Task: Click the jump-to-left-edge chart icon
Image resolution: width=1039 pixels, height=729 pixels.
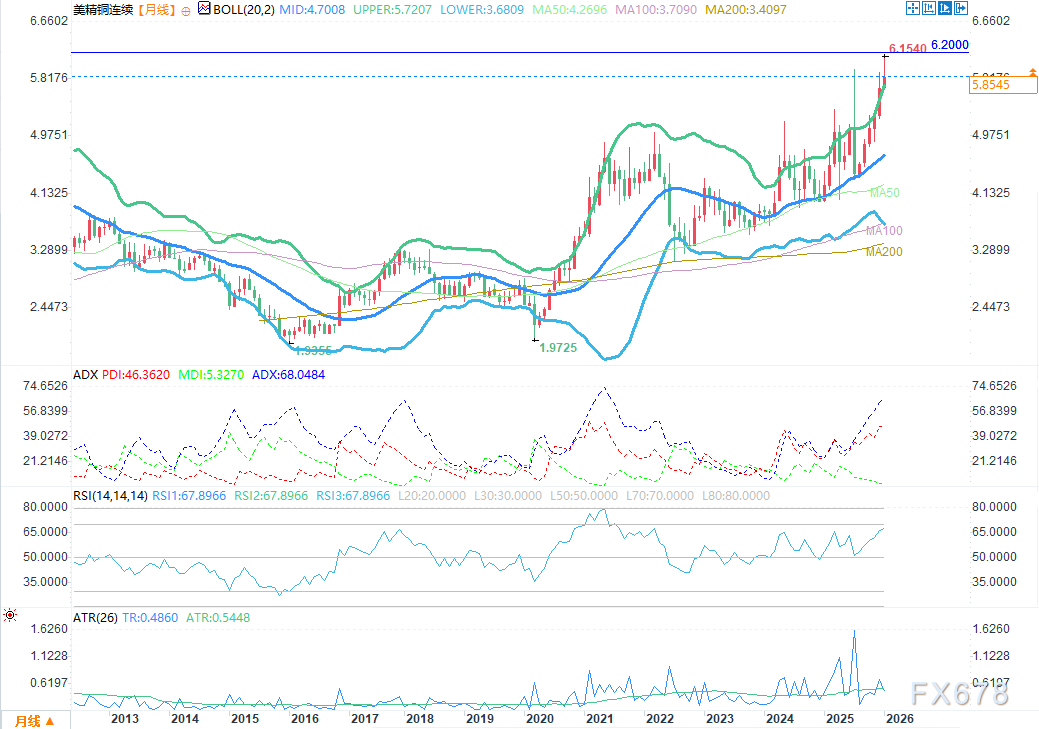Action: click(930, 9)
